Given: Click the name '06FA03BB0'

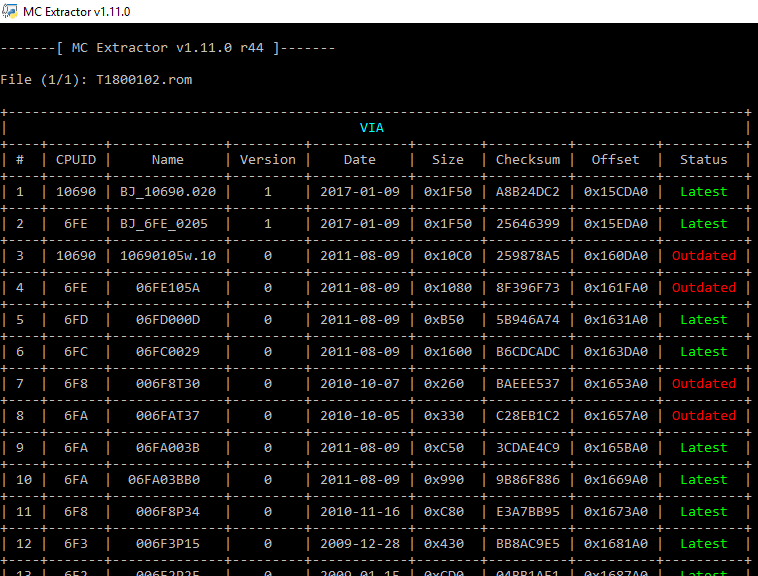Looking at the screenshot, I should pyautogui.click(x=164, y=479).
